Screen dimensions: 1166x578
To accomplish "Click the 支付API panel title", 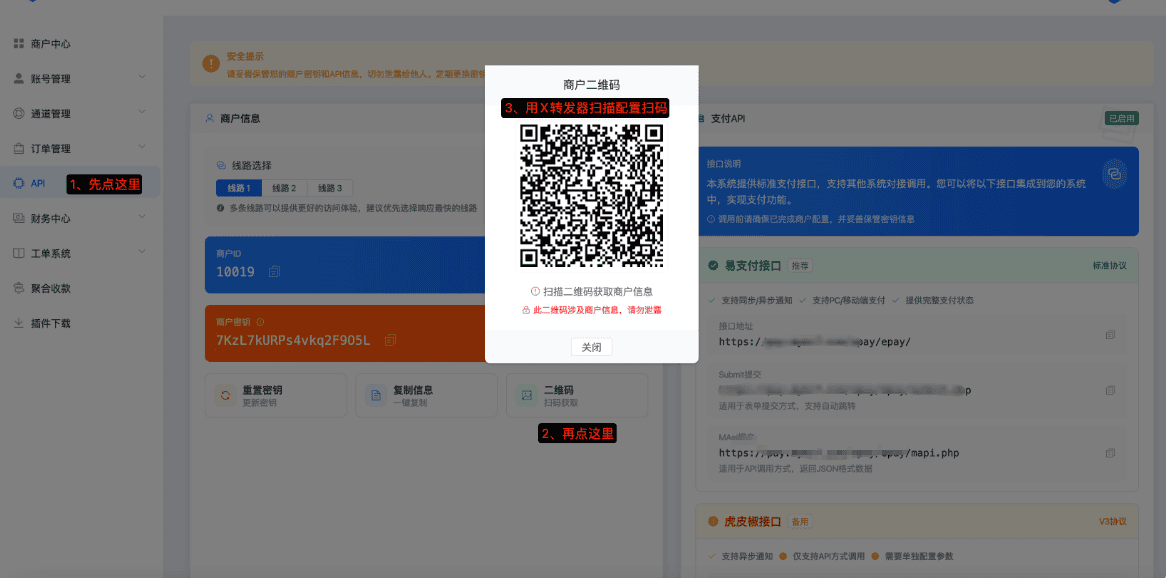I will [x=727, y=118].
